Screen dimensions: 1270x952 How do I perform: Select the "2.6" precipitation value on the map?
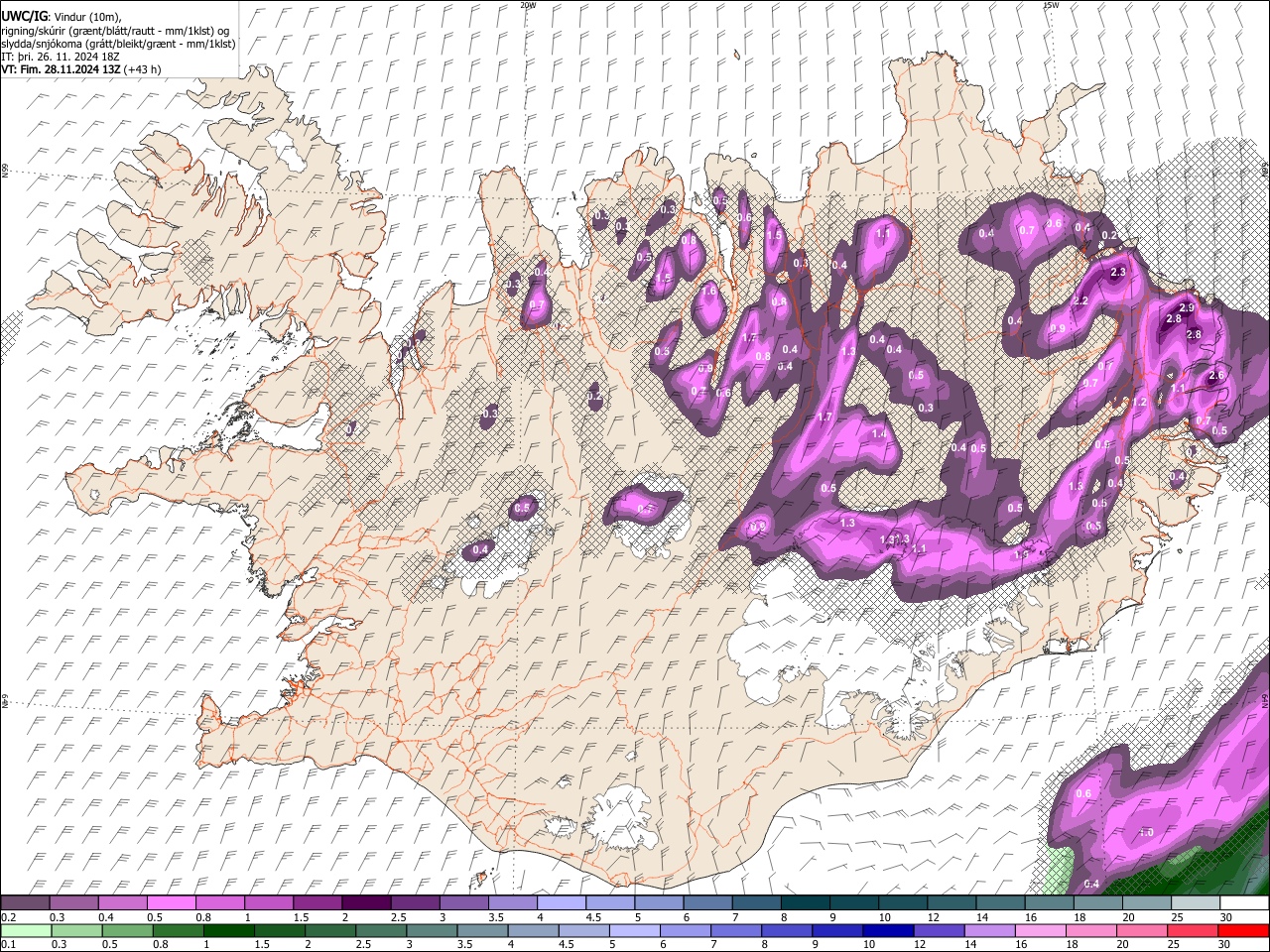(x=1217, y=376)
